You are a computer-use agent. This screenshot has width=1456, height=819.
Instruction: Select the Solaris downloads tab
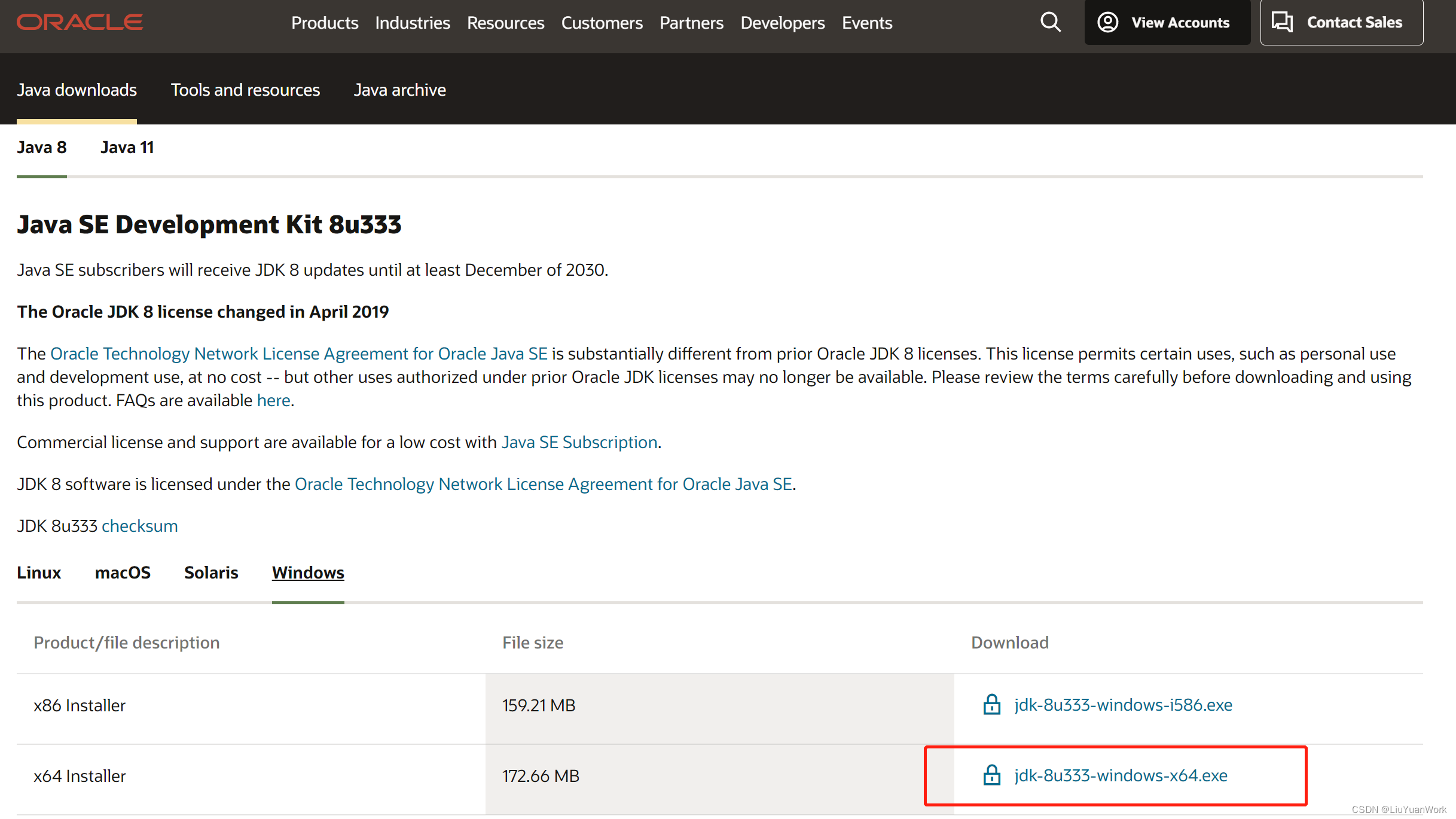[x=211, y=573]
